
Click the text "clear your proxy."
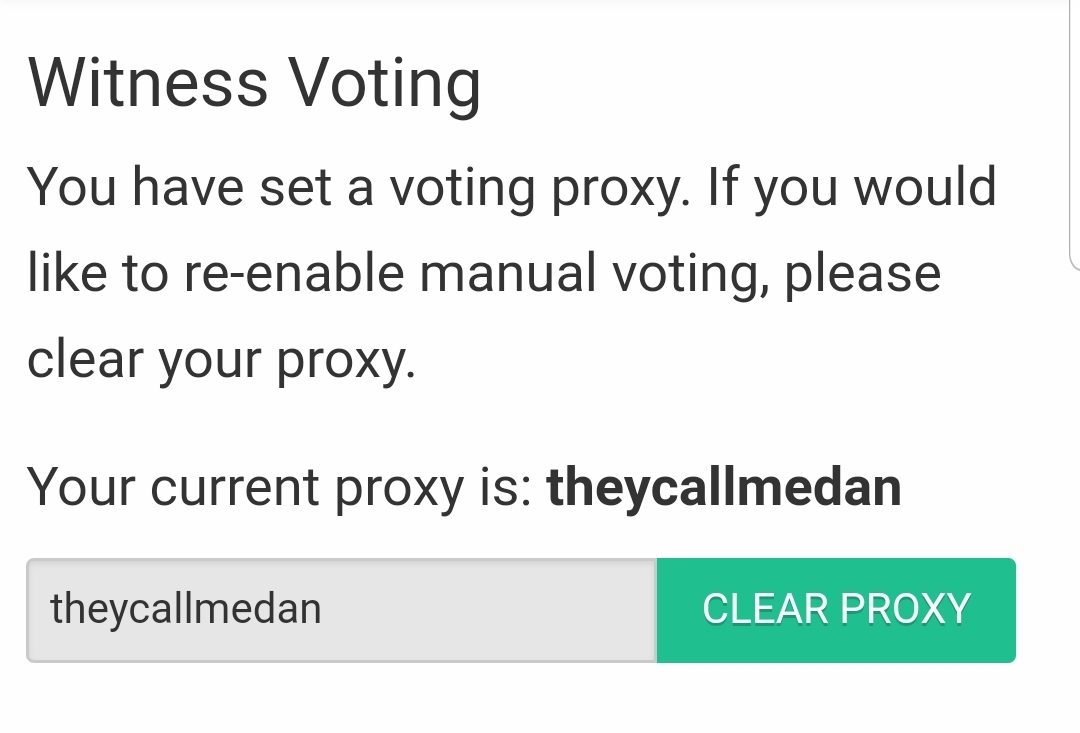click(221, 360)
